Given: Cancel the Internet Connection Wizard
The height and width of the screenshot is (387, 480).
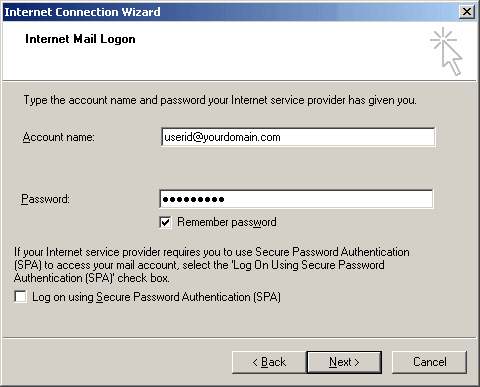Looking at the screenshot, I should (429, 362).
